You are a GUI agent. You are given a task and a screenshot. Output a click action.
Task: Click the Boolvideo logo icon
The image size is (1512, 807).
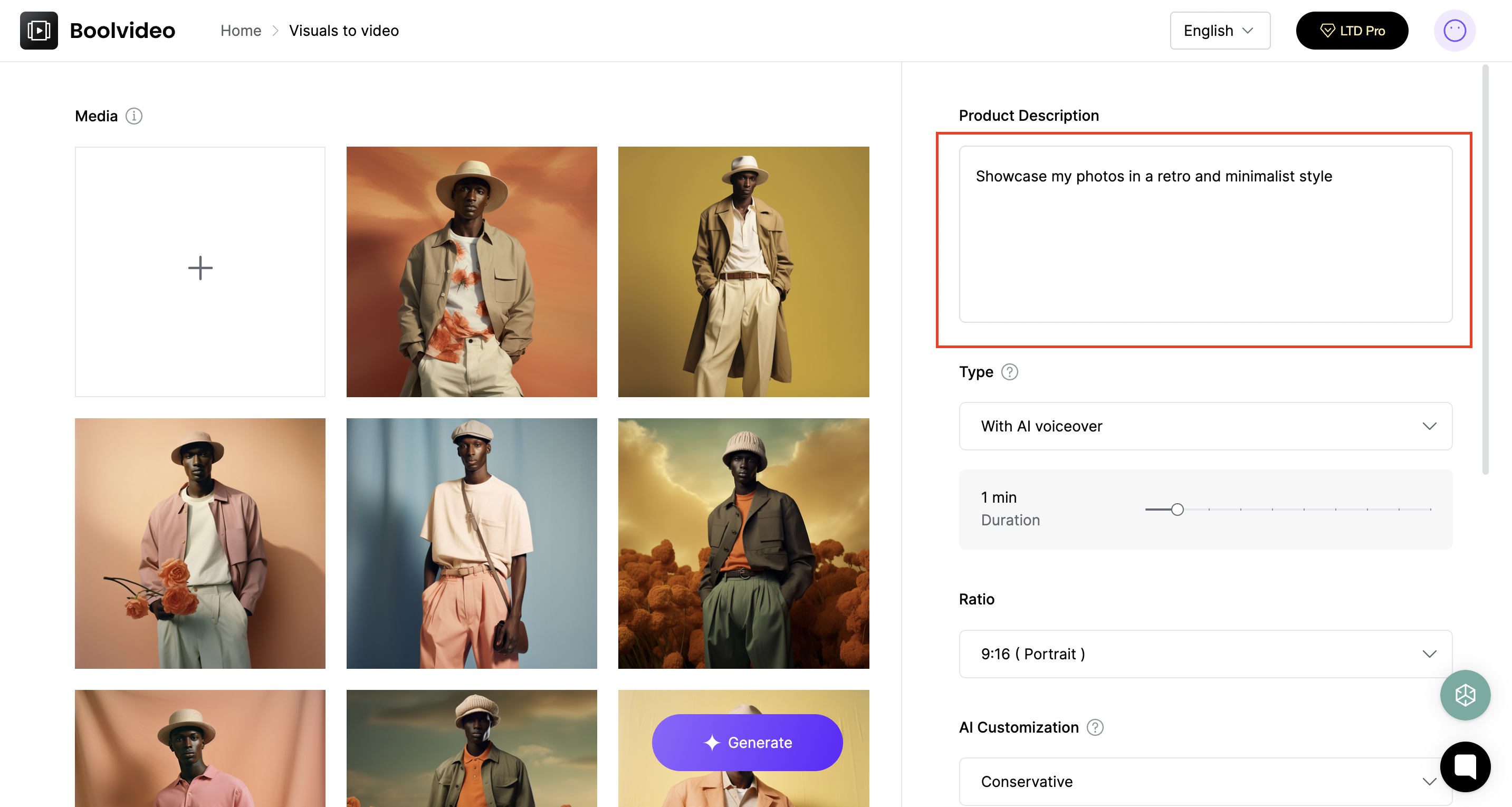coord(39,31)
